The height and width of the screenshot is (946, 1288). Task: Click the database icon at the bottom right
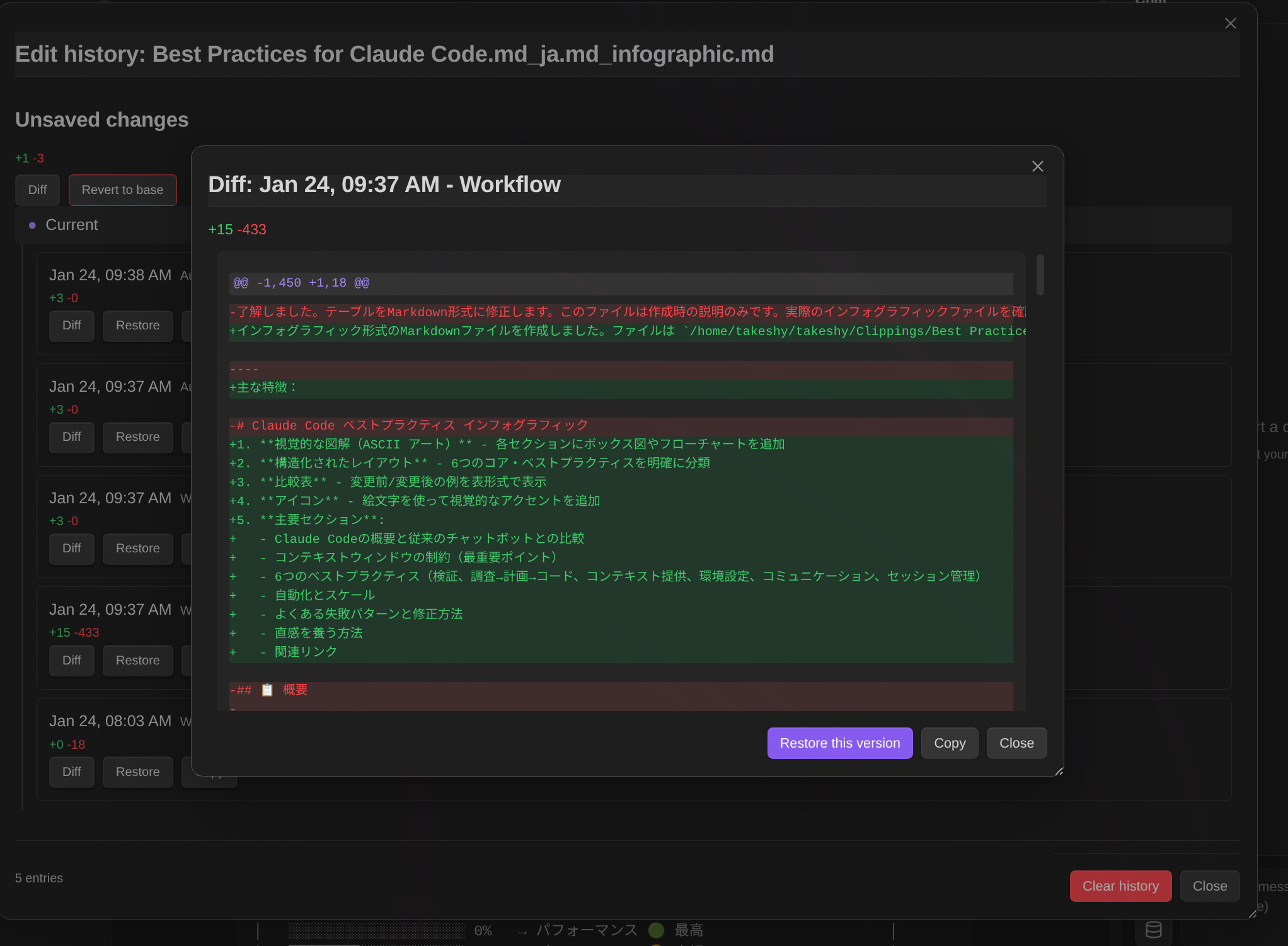click(x=1153, y=930)
